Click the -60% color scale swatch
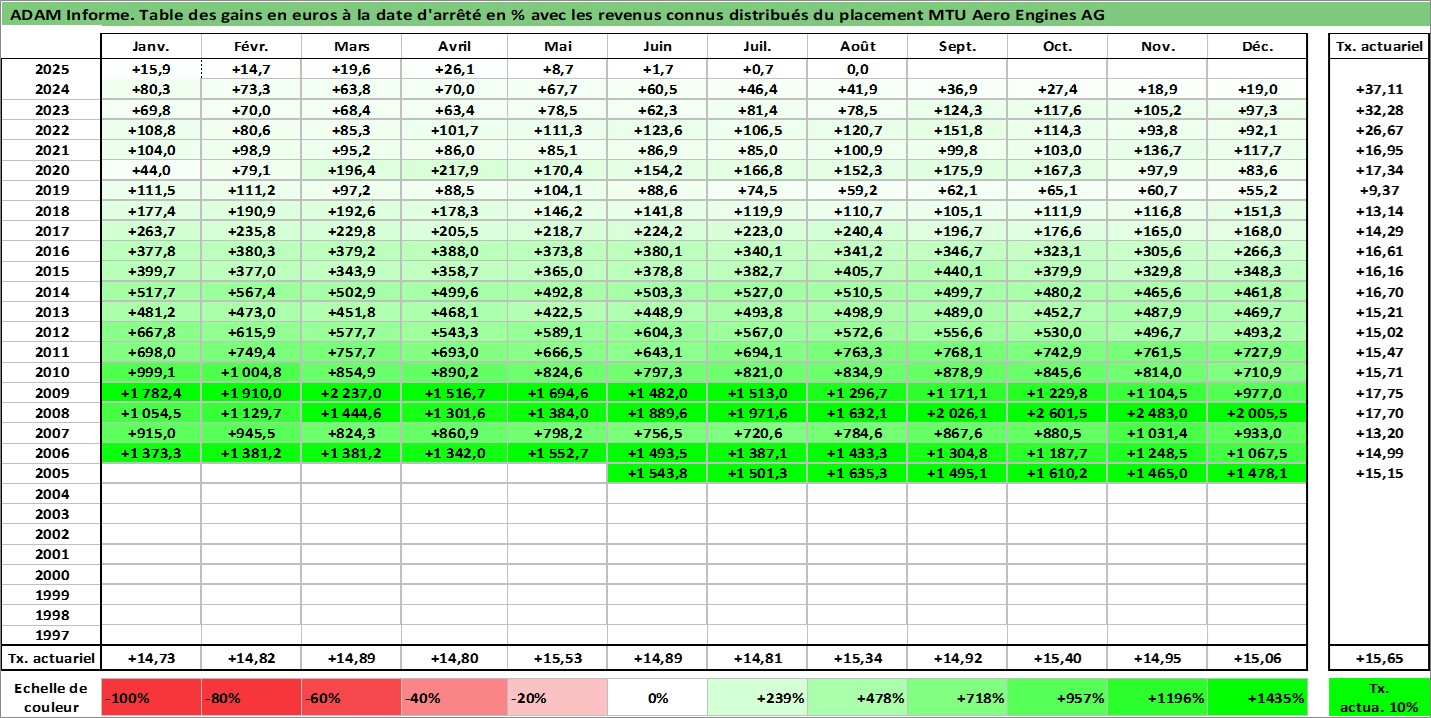 352,698
